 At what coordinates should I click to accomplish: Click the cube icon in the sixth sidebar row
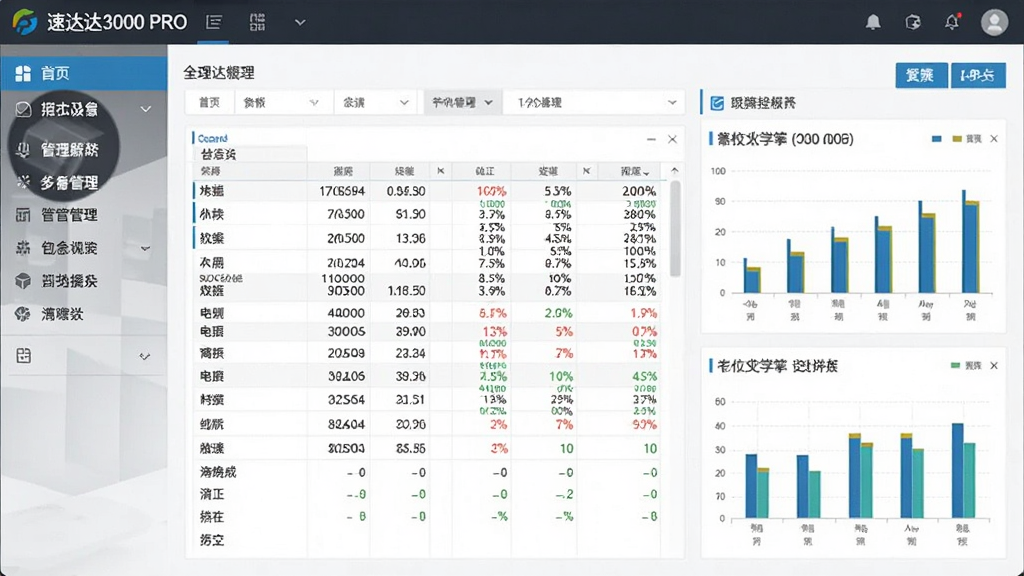23,281
